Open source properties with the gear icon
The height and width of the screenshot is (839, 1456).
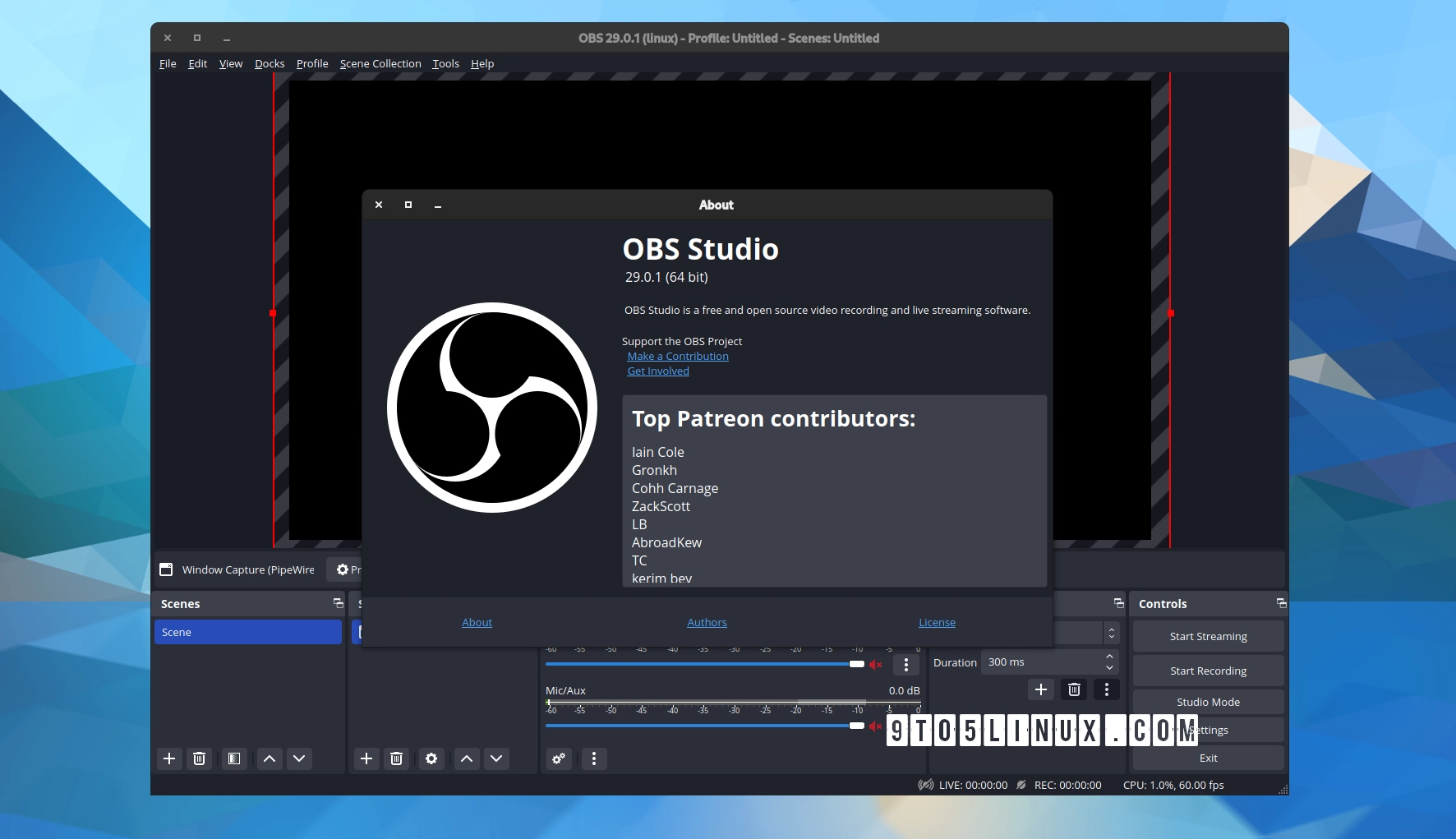431,758
